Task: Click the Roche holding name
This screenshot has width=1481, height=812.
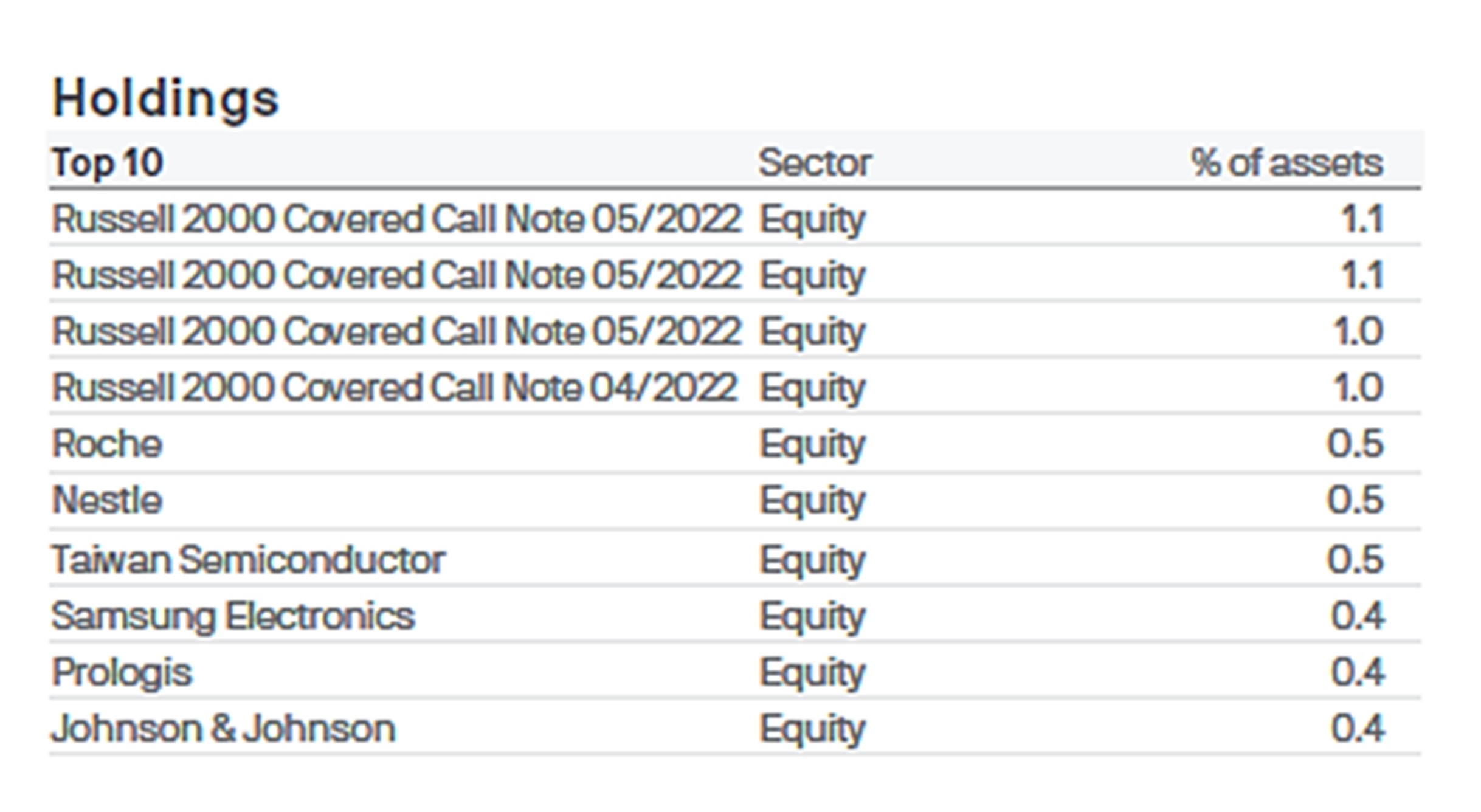Action: coord(107,444)
